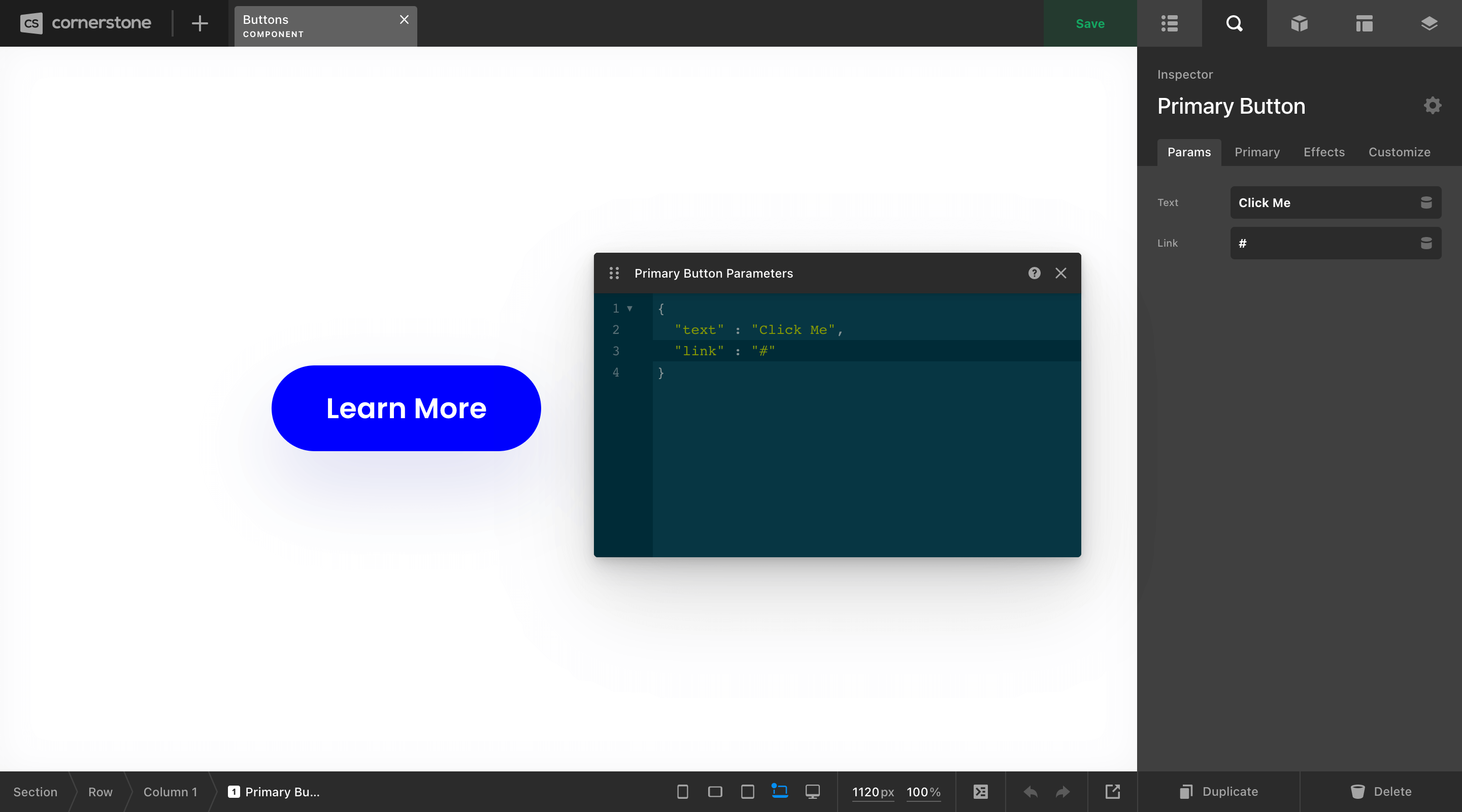Click the Primary Button settings gear
1462x812 pixels.
click(x=1432, y=106)
